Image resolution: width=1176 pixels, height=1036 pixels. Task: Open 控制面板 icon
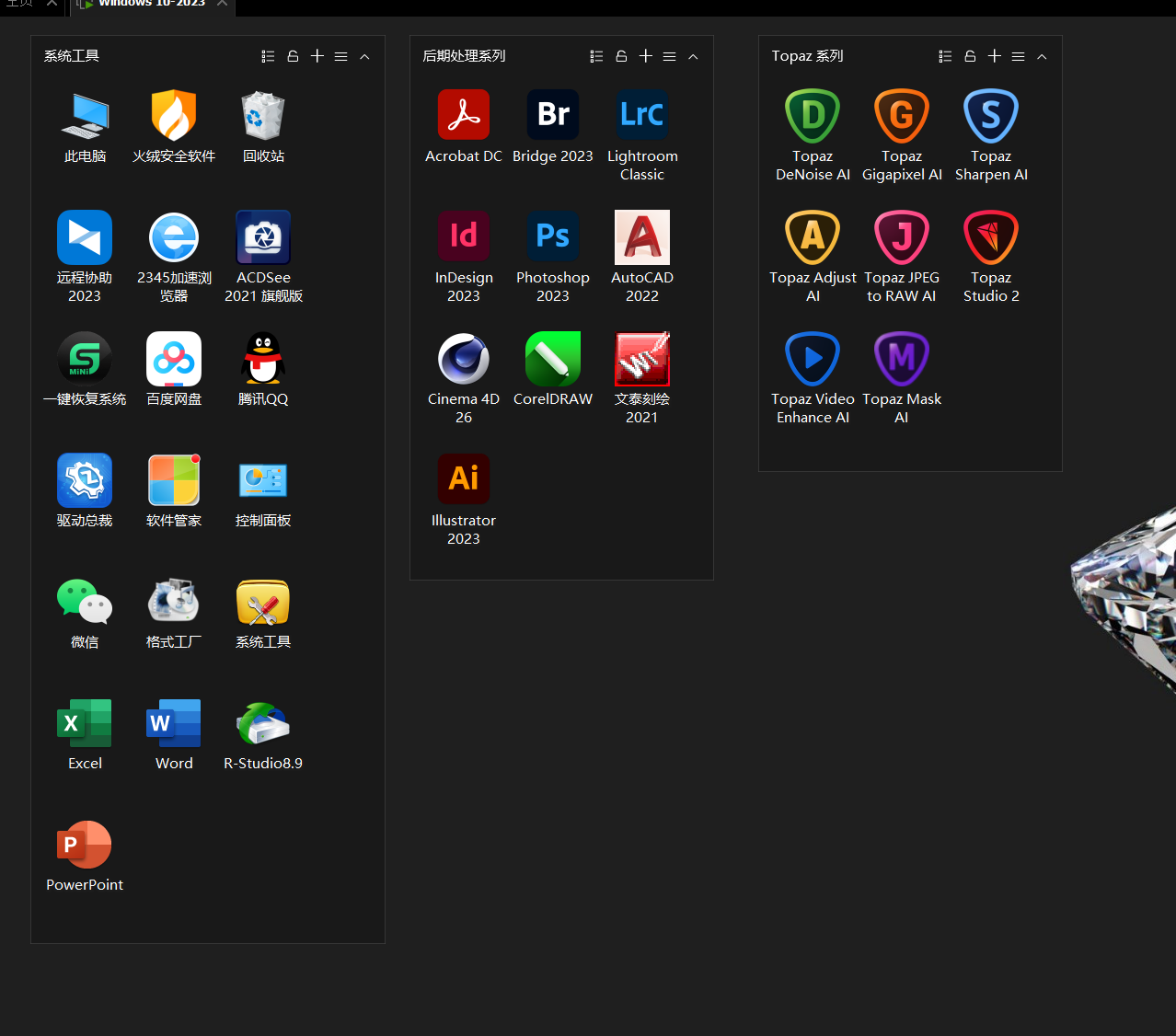(263, 480)
